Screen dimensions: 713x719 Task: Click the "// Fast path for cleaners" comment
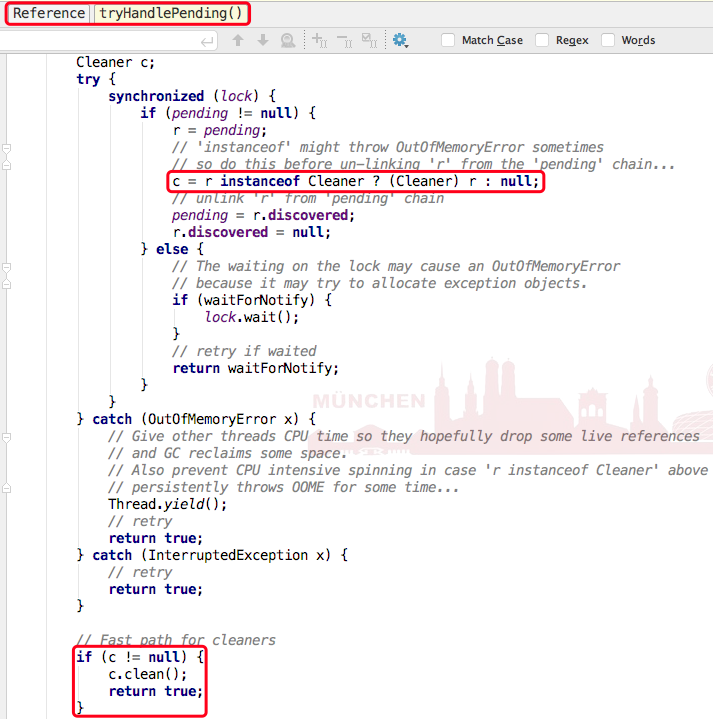click(x=176, y=640)
